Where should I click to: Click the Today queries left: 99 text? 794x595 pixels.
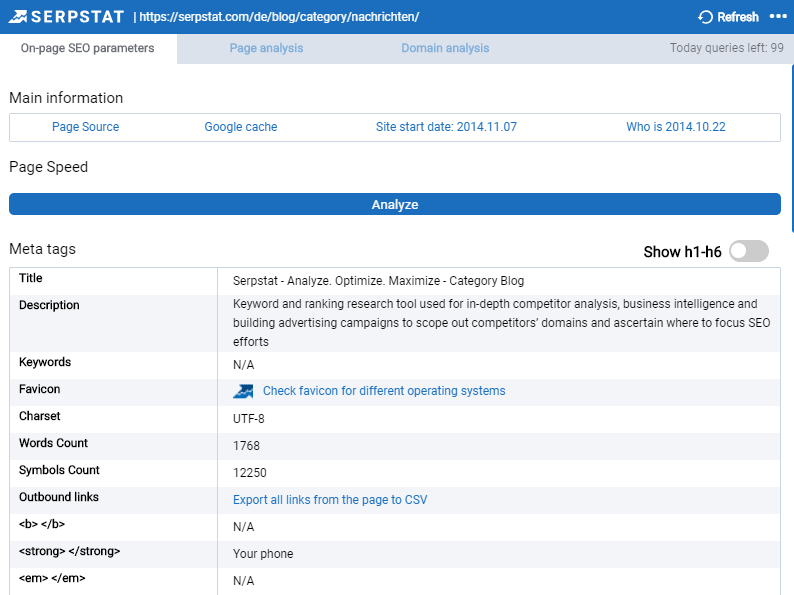(x=727, y=48)
